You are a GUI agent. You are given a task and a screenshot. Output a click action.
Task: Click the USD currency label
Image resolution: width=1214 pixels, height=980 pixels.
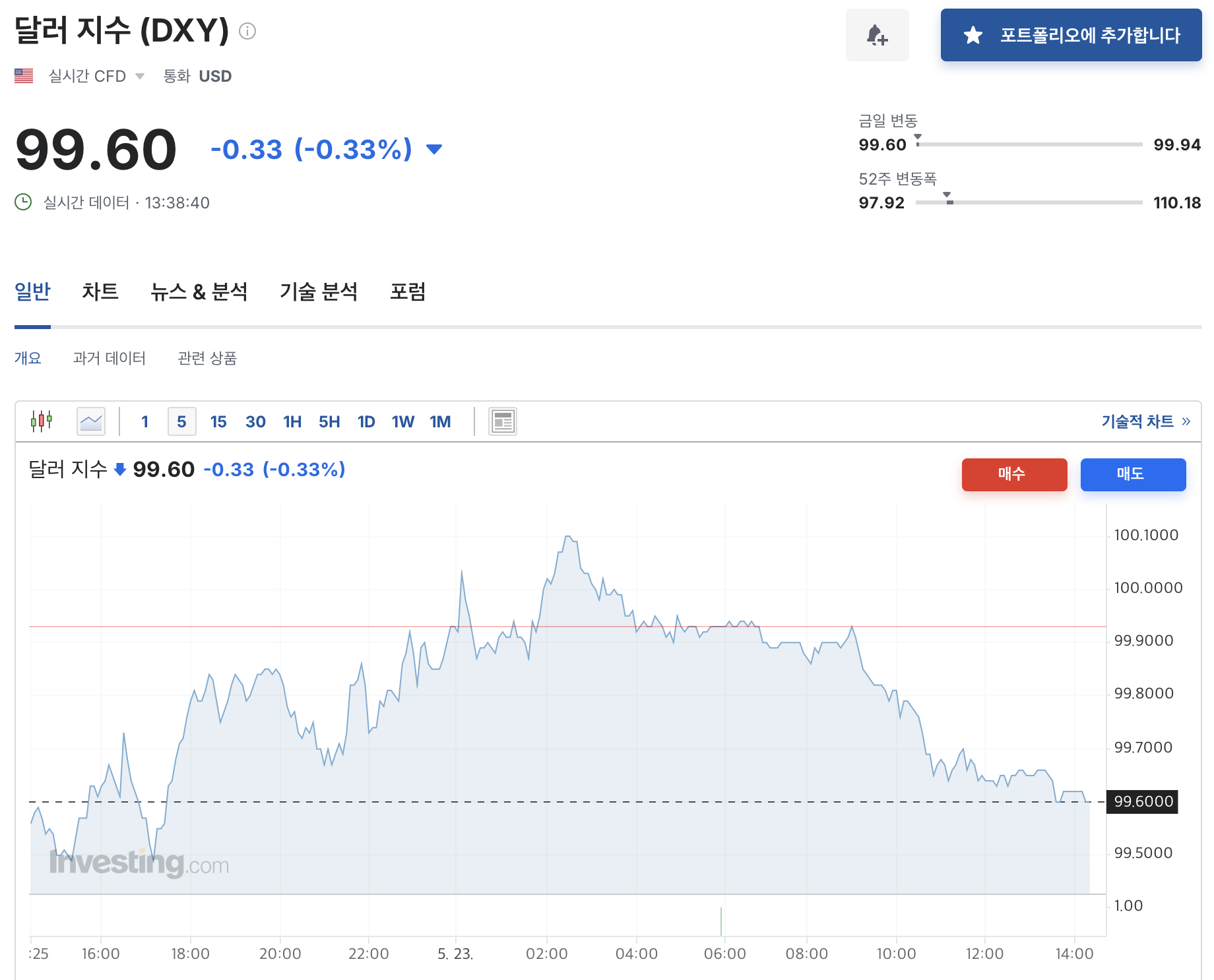pos(215,76)
